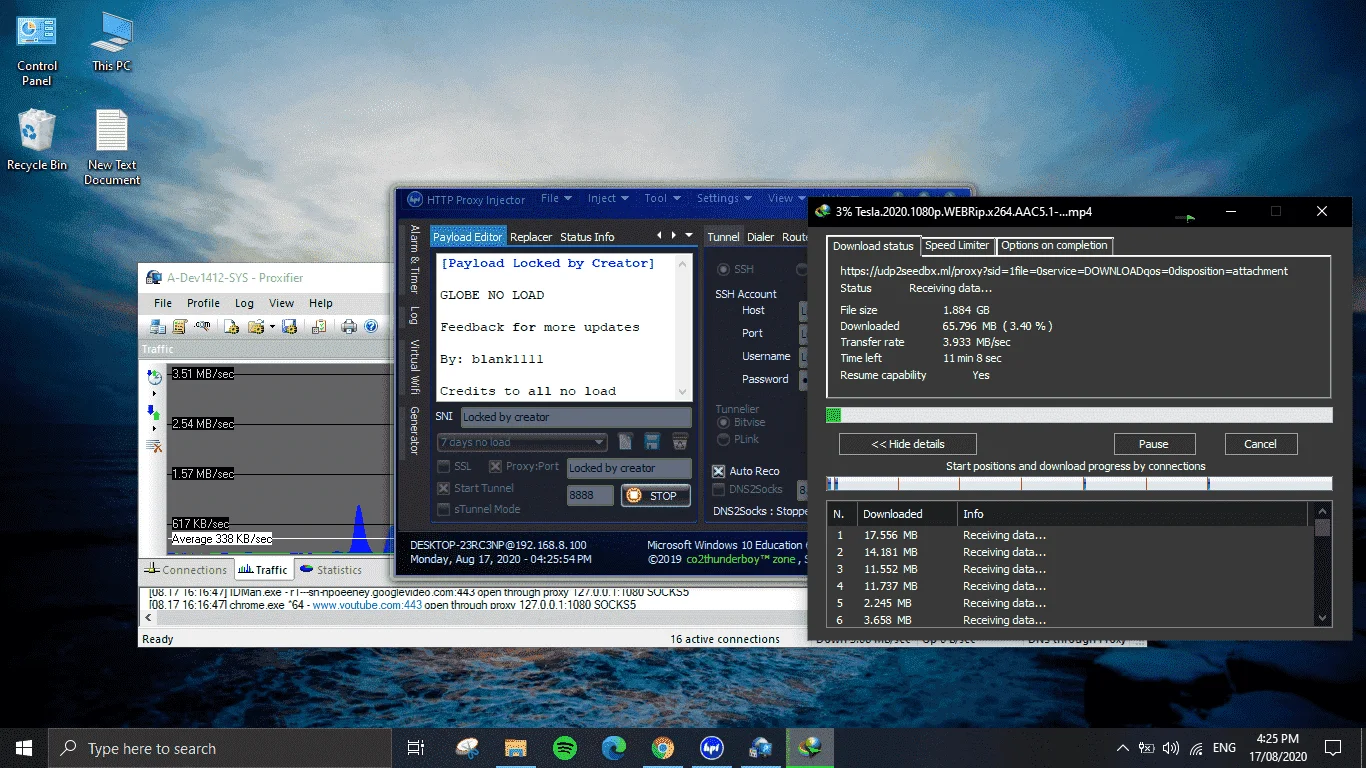
Task: Select the Bitvise tunneller radio button
Action: pyautogui.click(x=723, y=423)
